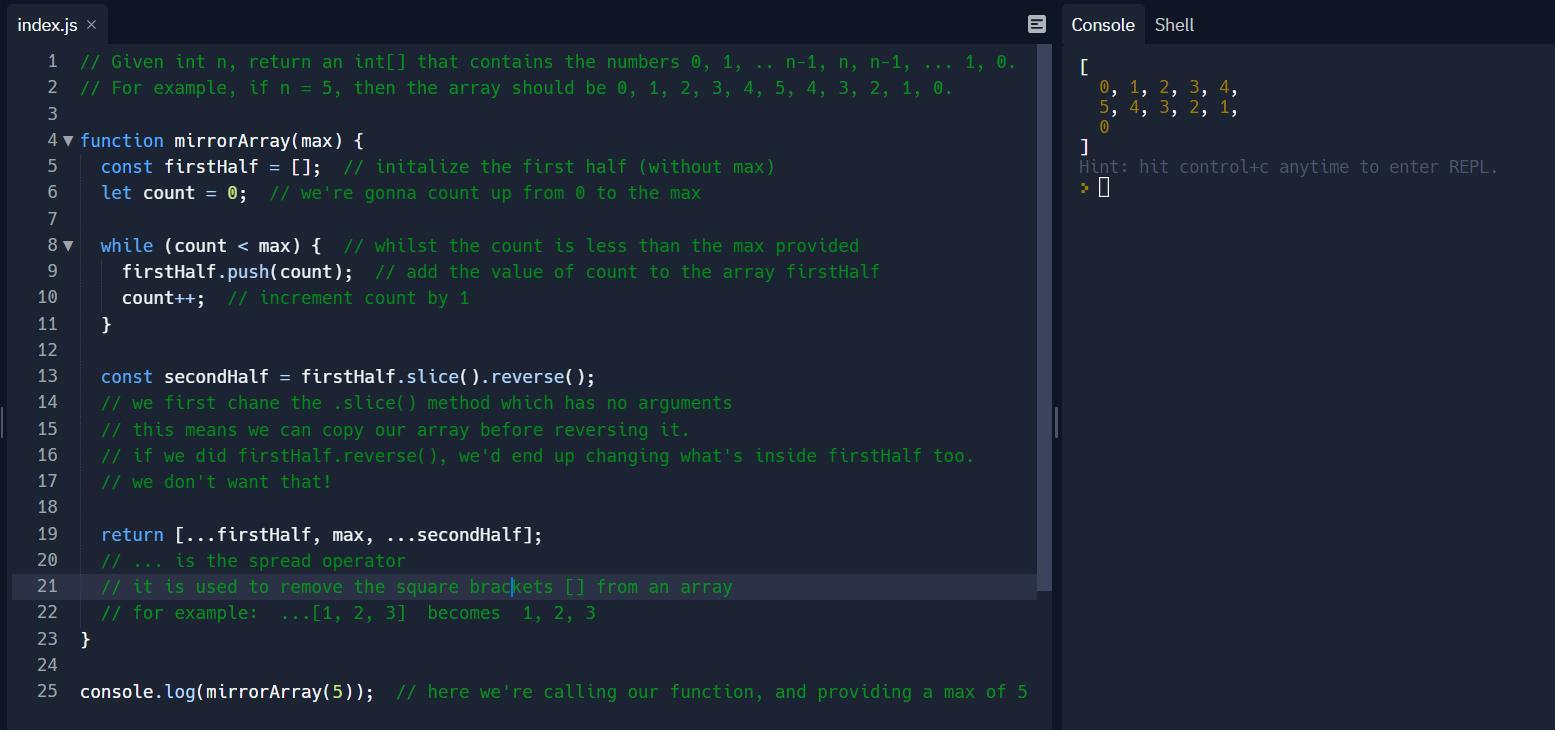Click the 'return' keyword on line 19
Screen dimensions: 1555x730
[131, 535]
